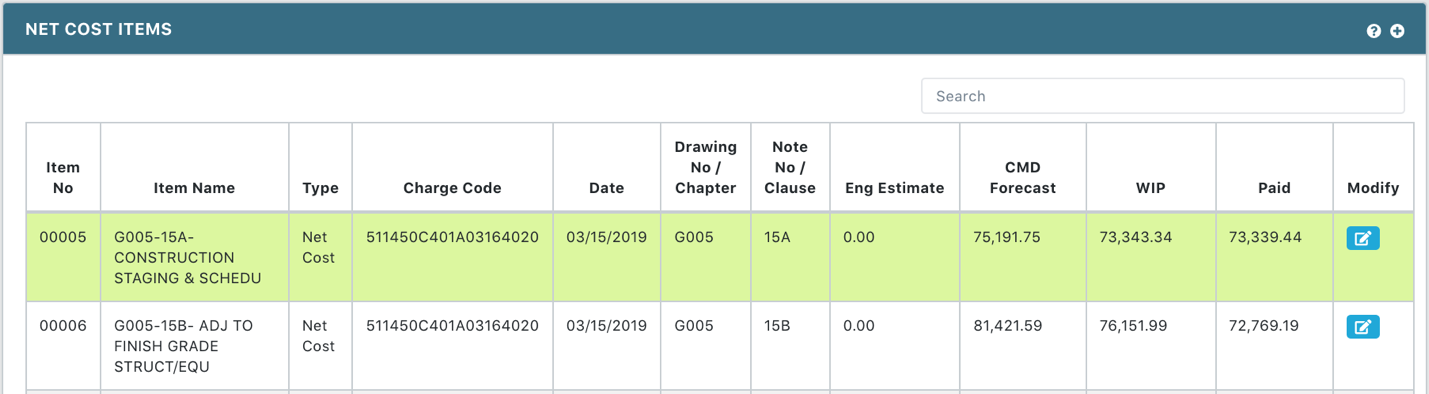1429x394 pixels.
Task: Open help question mark icon in header
Action: (1373, 31)
